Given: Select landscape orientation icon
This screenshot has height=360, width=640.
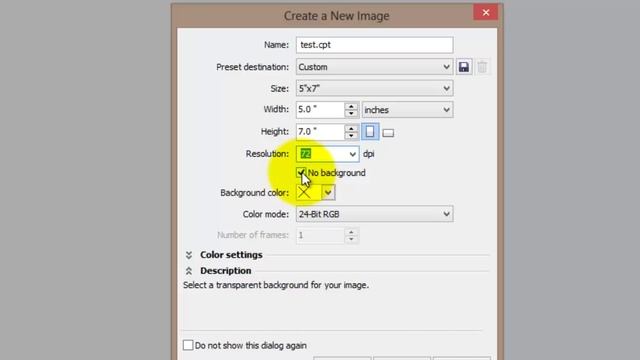Looking at the screenshot, I should (388, 133).
